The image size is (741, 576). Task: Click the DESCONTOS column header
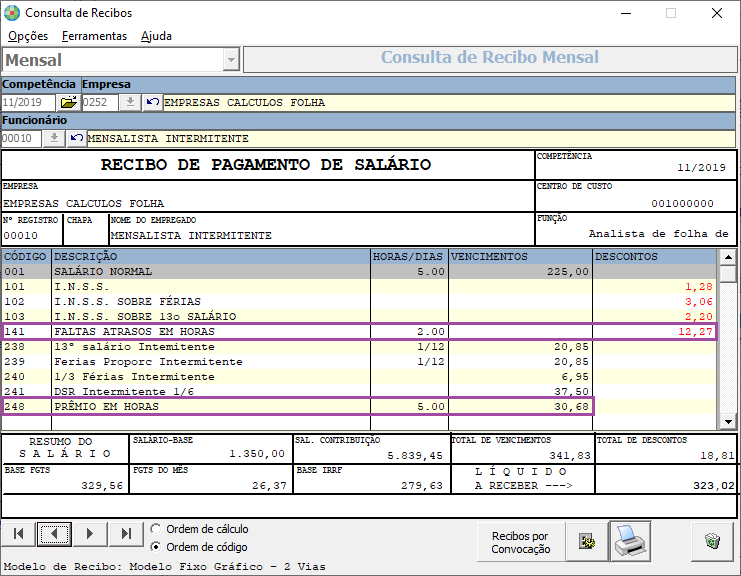[x=655, y=257]
